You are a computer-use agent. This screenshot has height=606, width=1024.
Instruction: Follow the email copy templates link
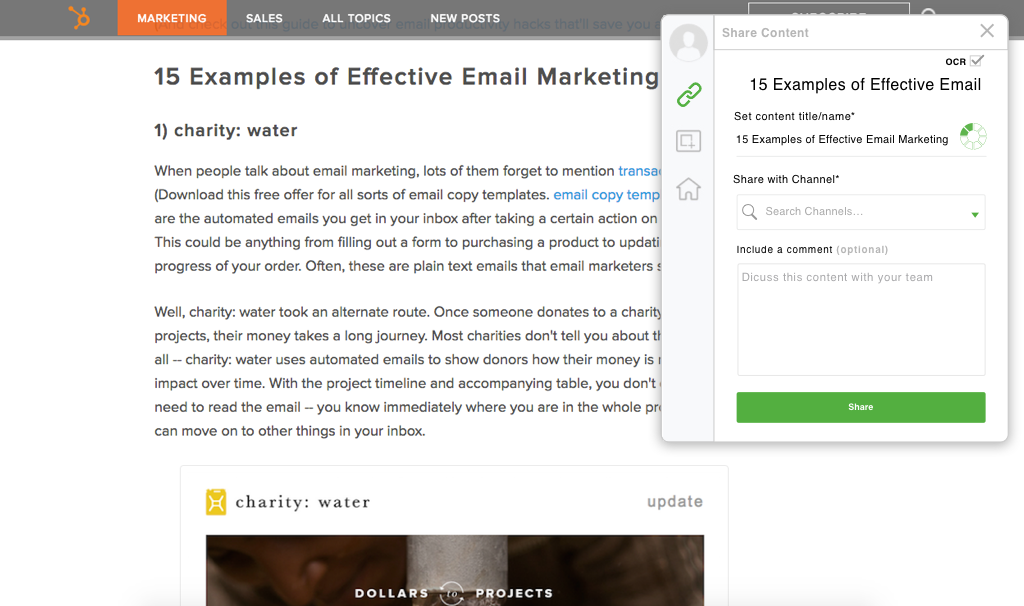(x=606, y=195)
